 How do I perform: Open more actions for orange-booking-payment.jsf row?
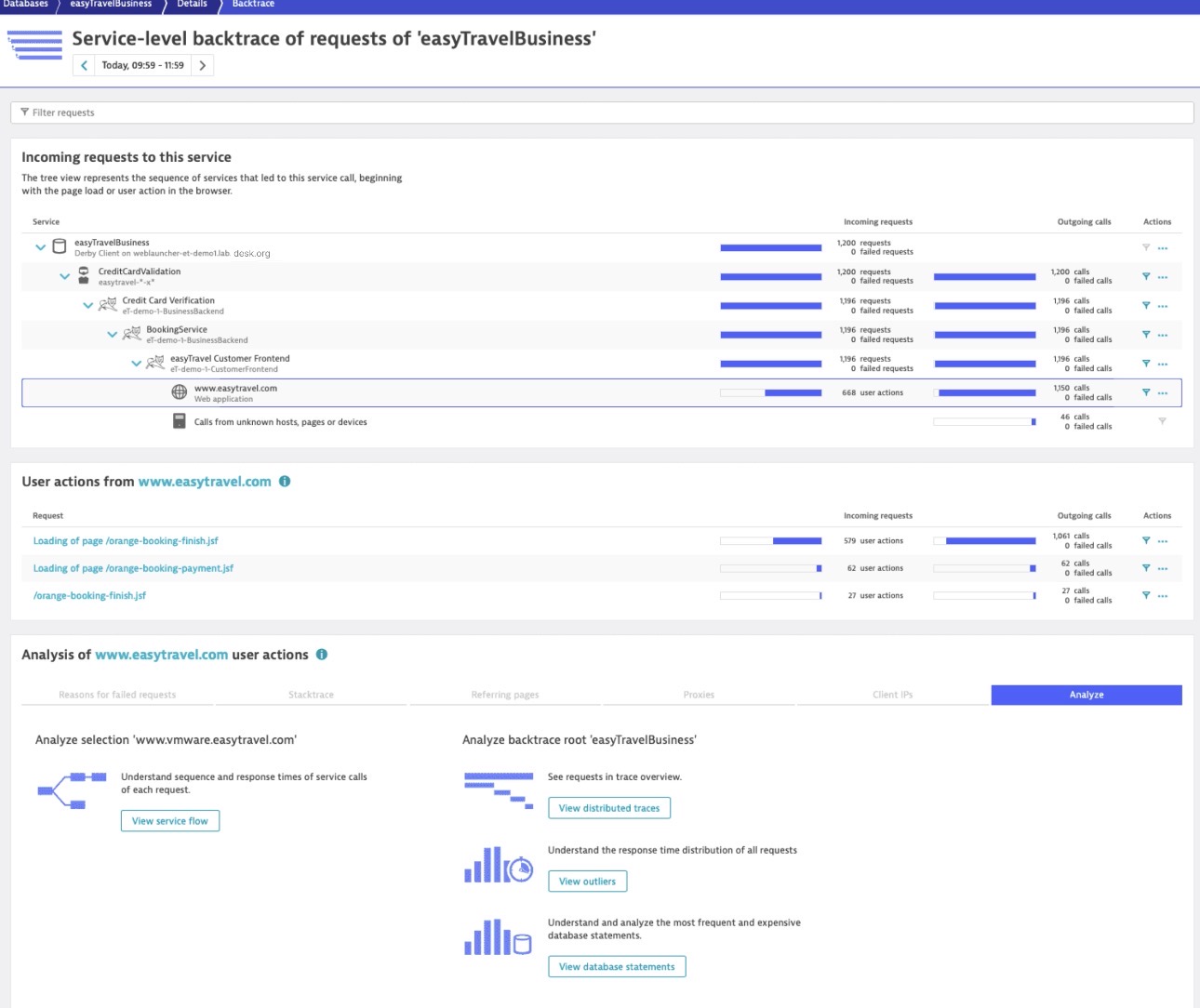tap(1163, 568)
